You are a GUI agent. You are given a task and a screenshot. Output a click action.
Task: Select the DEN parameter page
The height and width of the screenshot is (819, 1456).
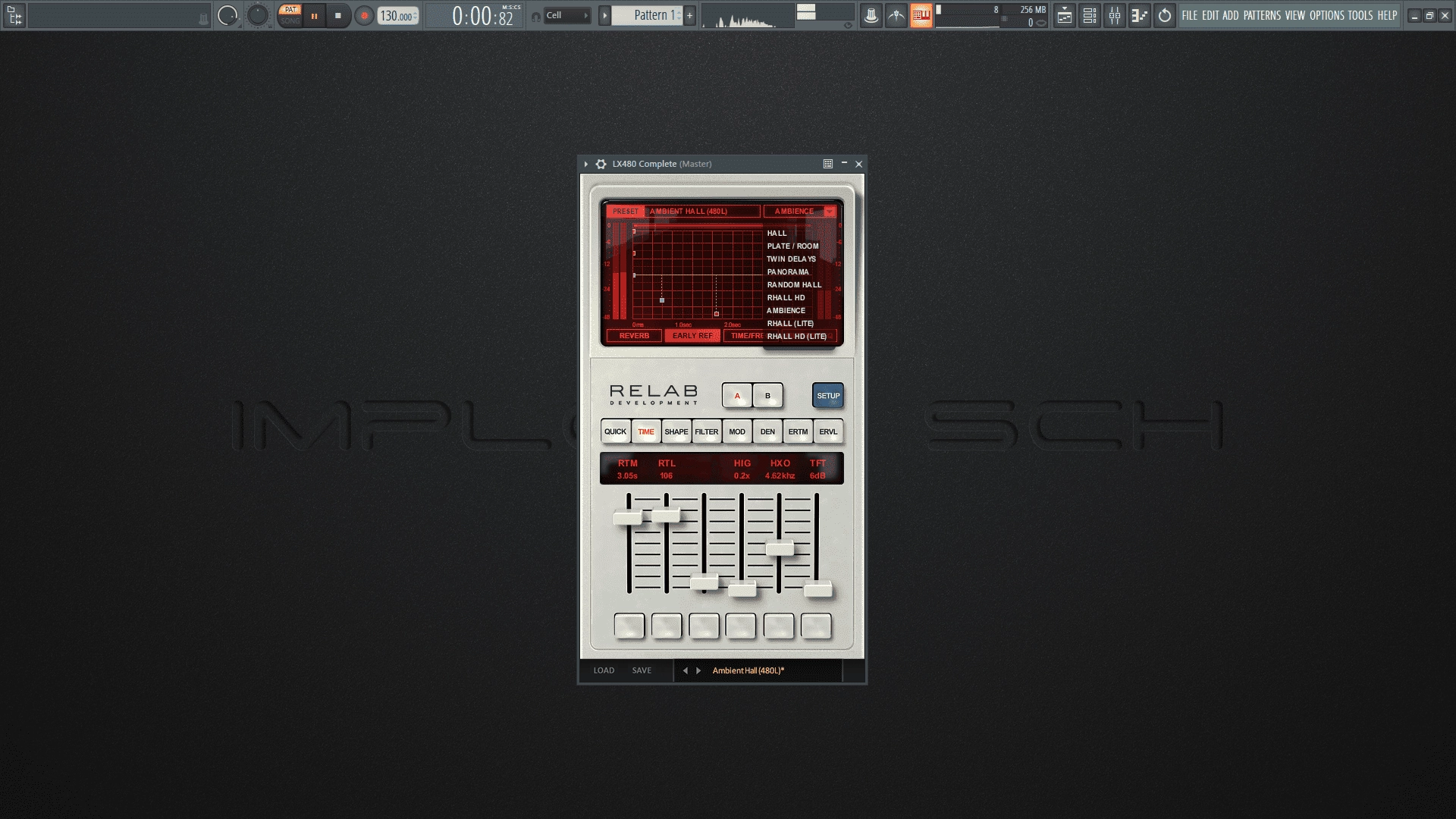767,431
